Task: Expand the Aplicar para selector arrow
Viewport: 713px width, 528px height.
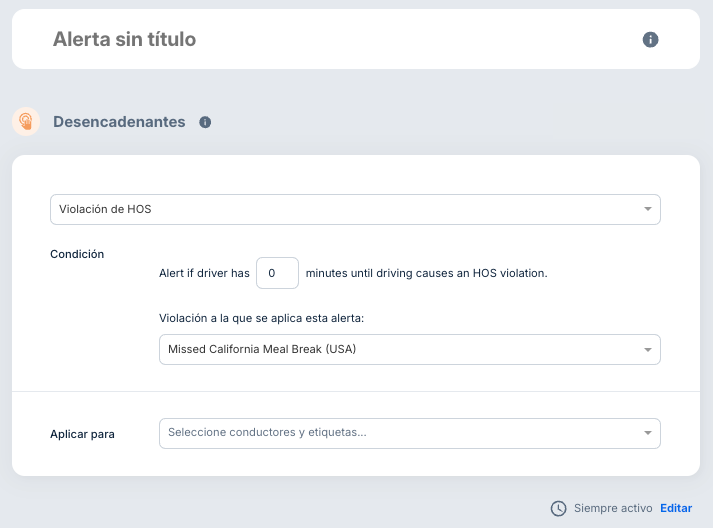Action: [648, 433]
